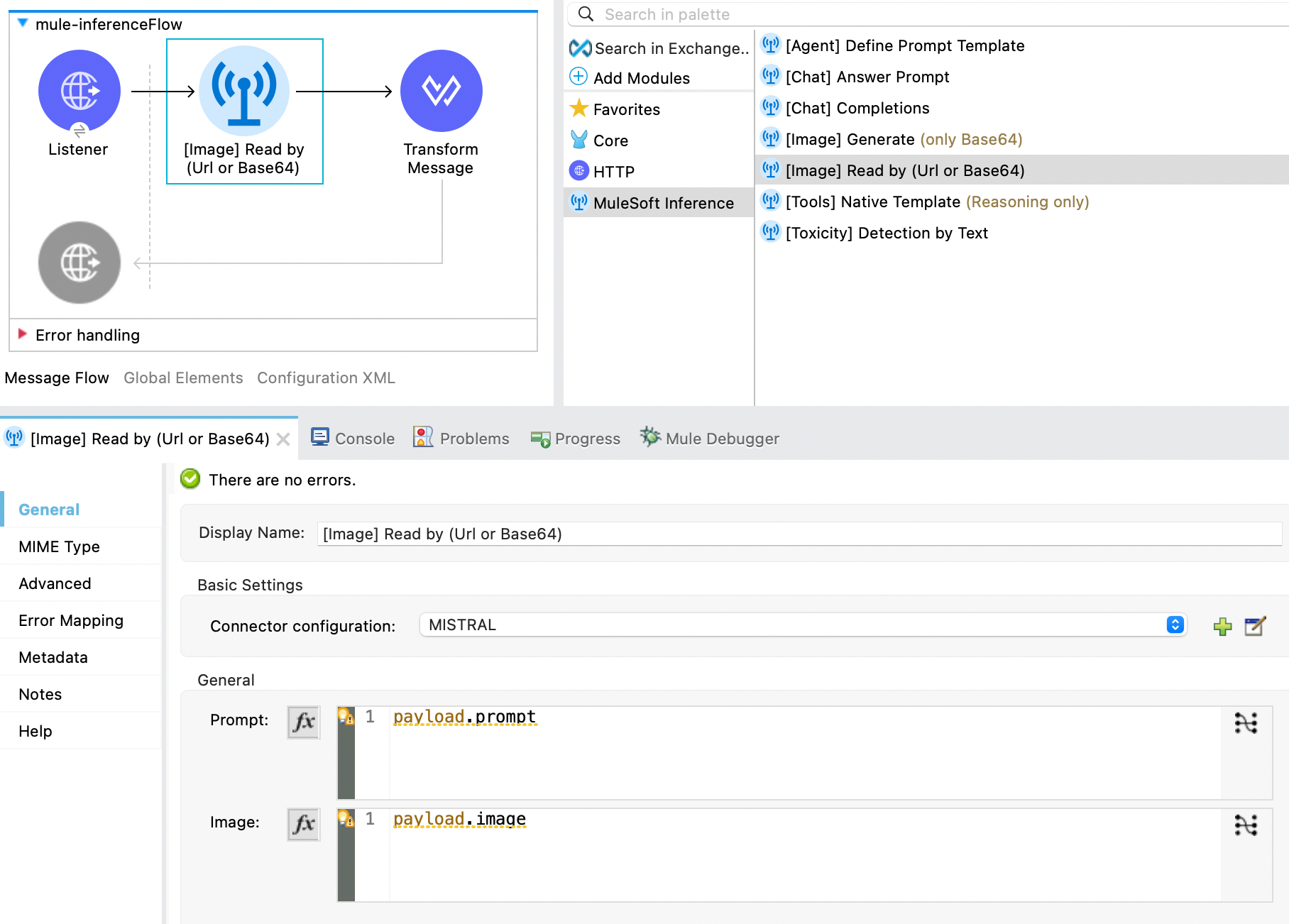Click the Add Modules plus icon
The height and width of the screenshot is (924, 1289).
point(578,77)
